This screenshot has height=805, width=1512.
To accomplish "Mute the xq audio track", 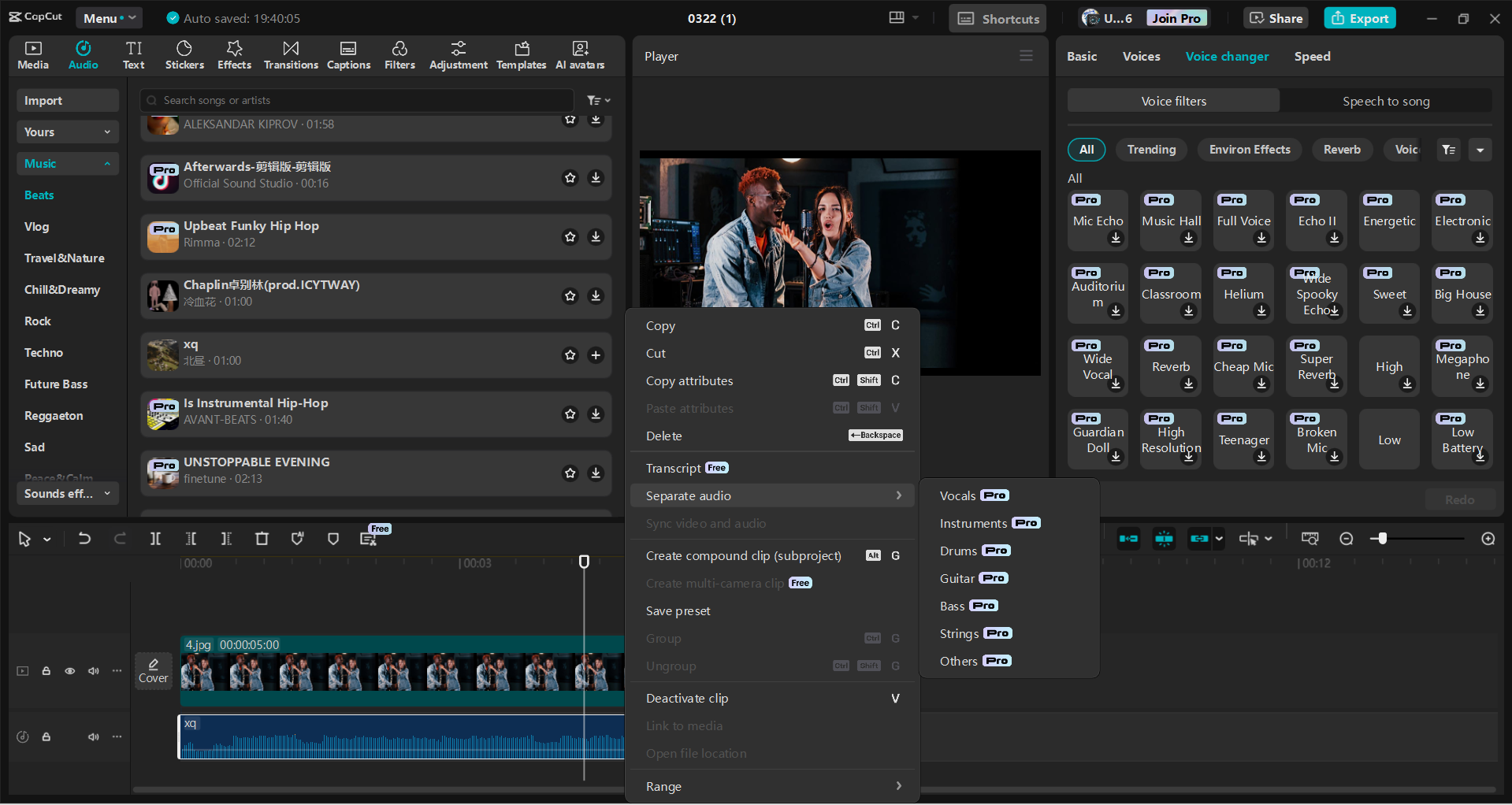I will pyautogui.click(x=94, y=737).
